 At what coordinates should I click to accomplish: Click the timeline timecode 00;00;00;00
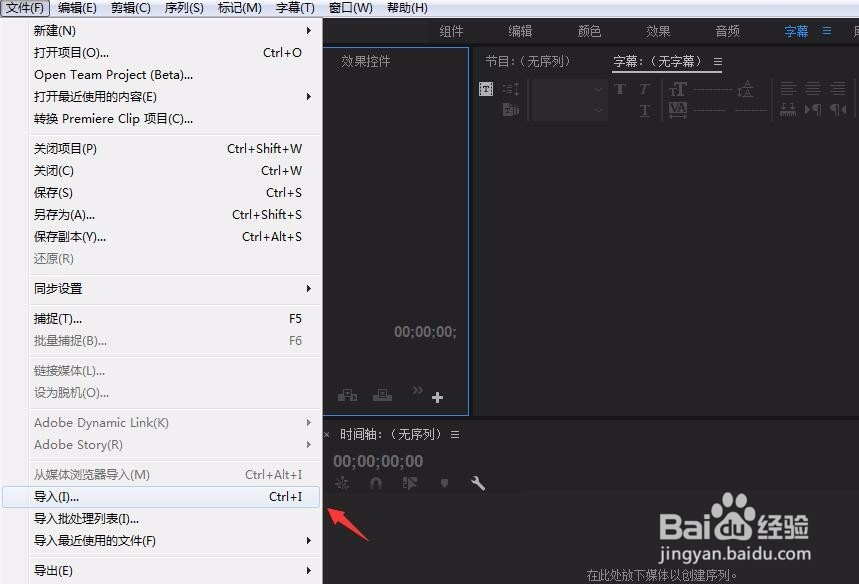coord(378,461)
